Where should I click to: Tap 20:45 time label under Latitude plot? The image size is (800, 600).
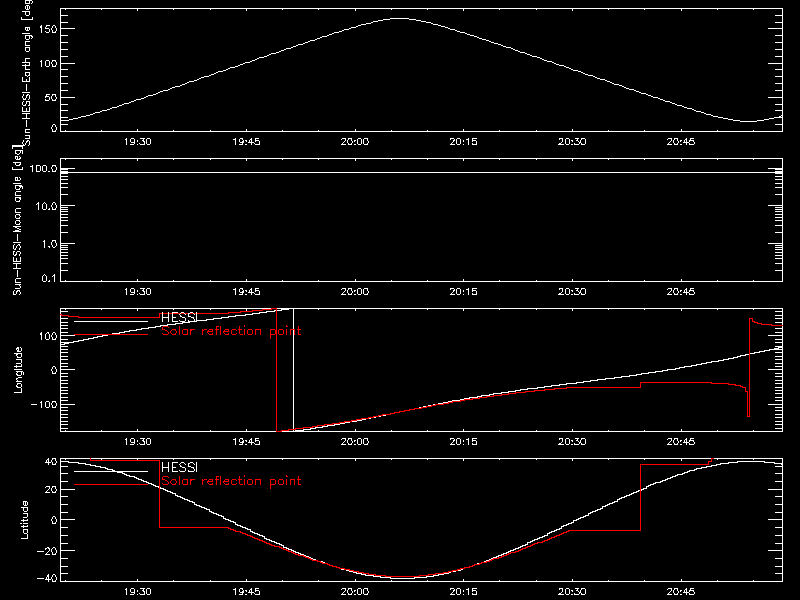pos(681,592)
